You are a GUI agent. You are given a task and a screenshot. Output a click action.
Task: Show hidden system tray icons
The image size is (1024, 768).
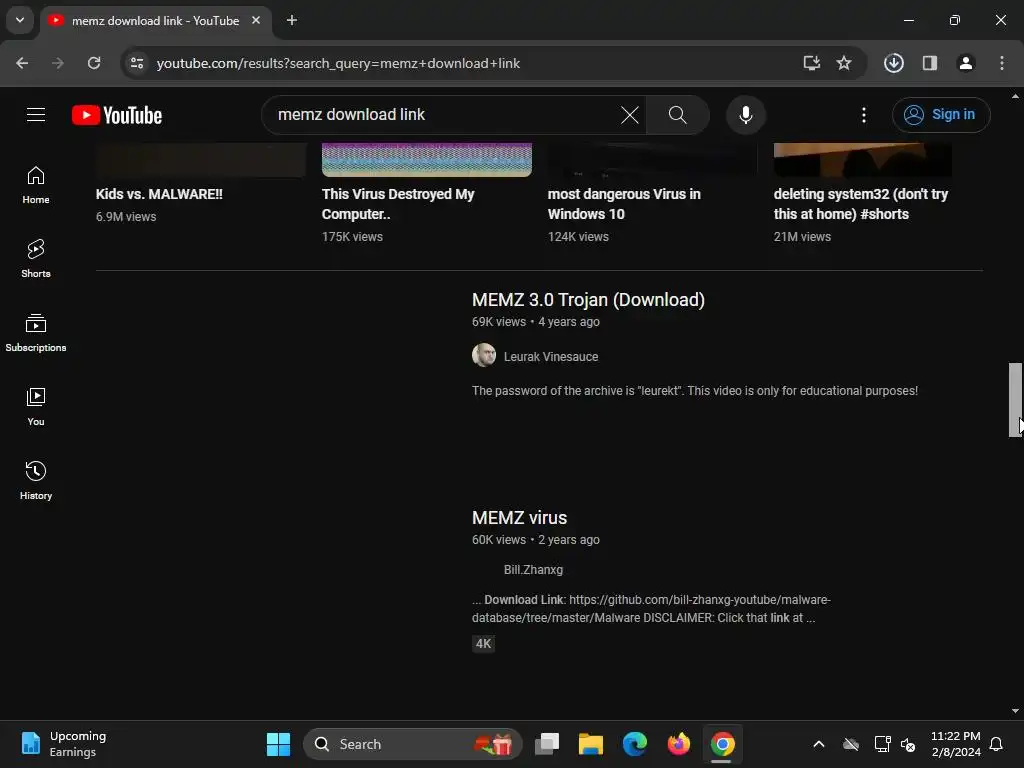point(818,744)
